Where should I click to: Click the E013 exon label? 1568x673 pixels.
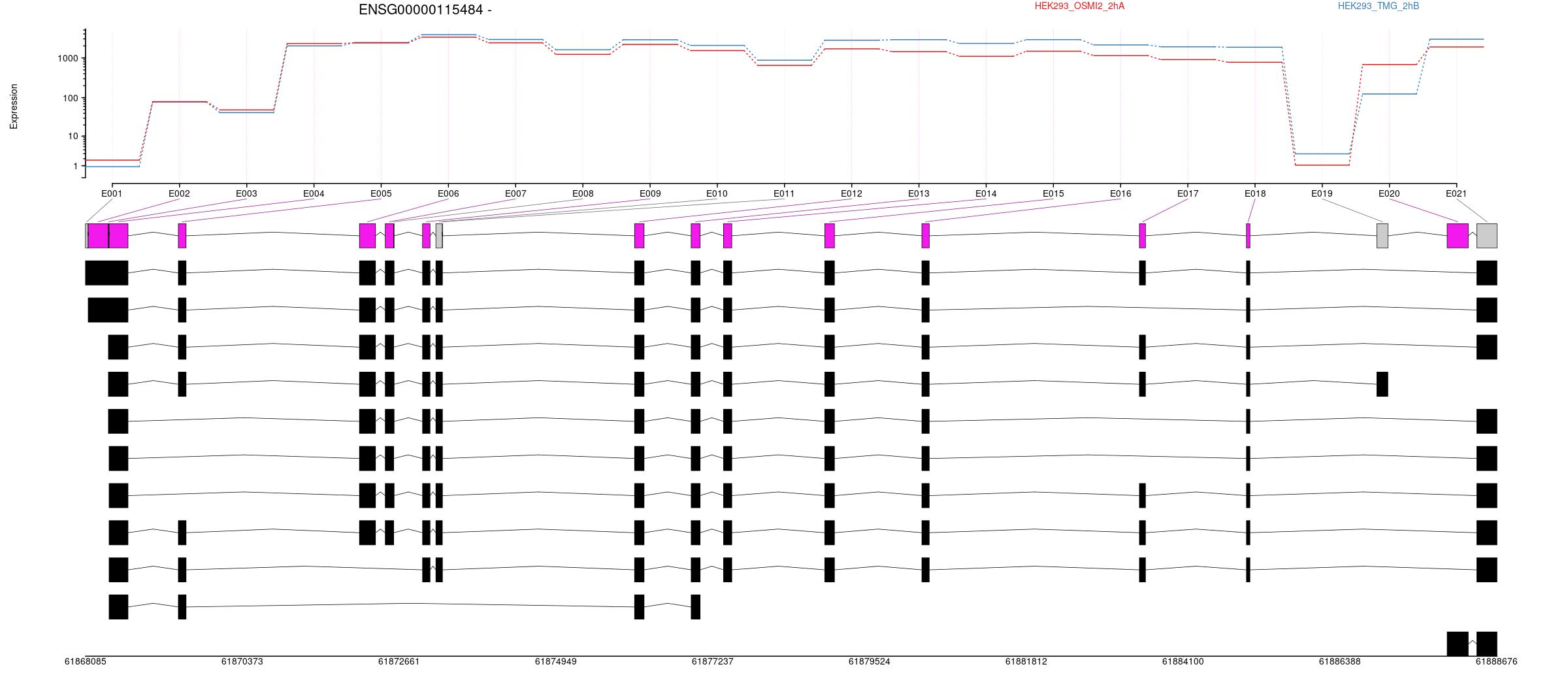919,193
